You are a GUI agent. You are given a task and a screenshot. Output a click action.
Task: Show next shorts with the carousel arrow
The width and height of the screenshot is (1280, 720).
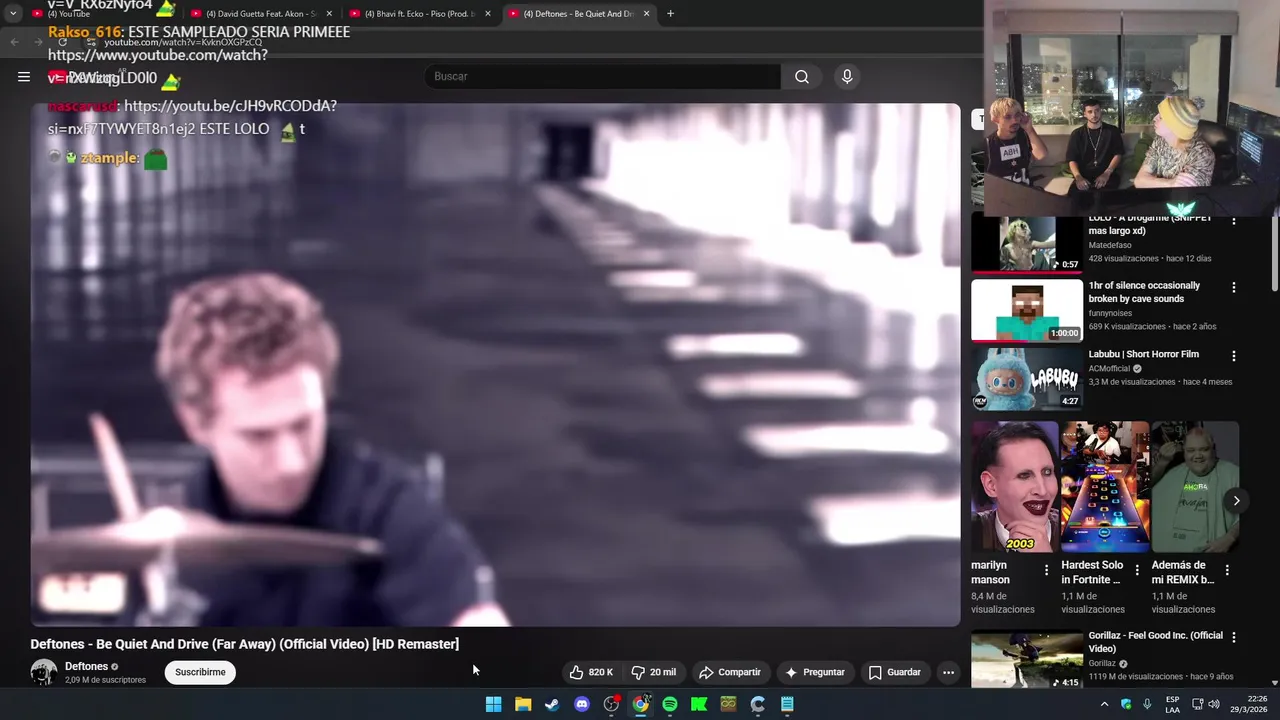pos(1236,501)
